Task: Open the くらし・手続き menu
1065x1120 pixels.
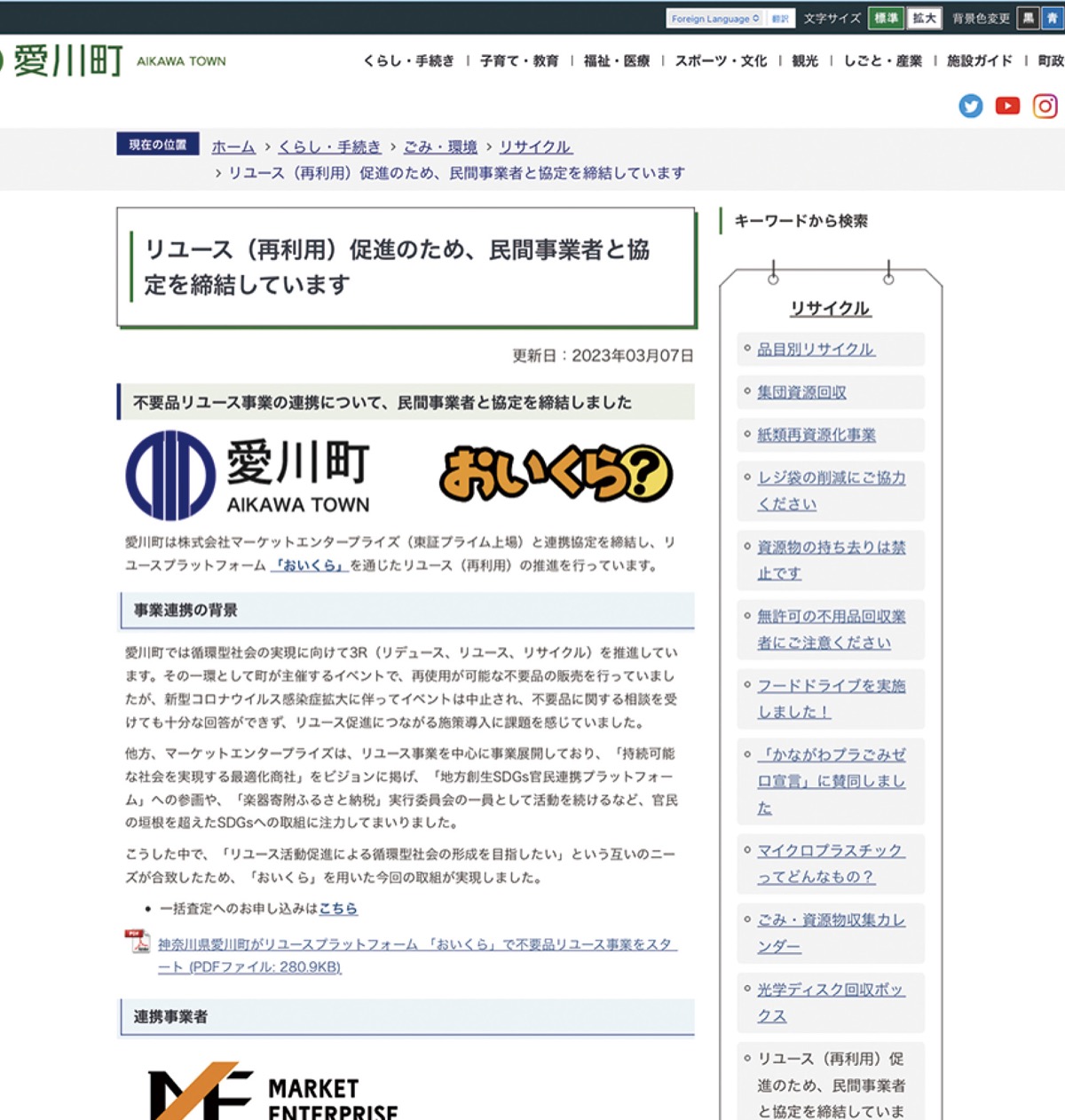Action: (408, 61)
